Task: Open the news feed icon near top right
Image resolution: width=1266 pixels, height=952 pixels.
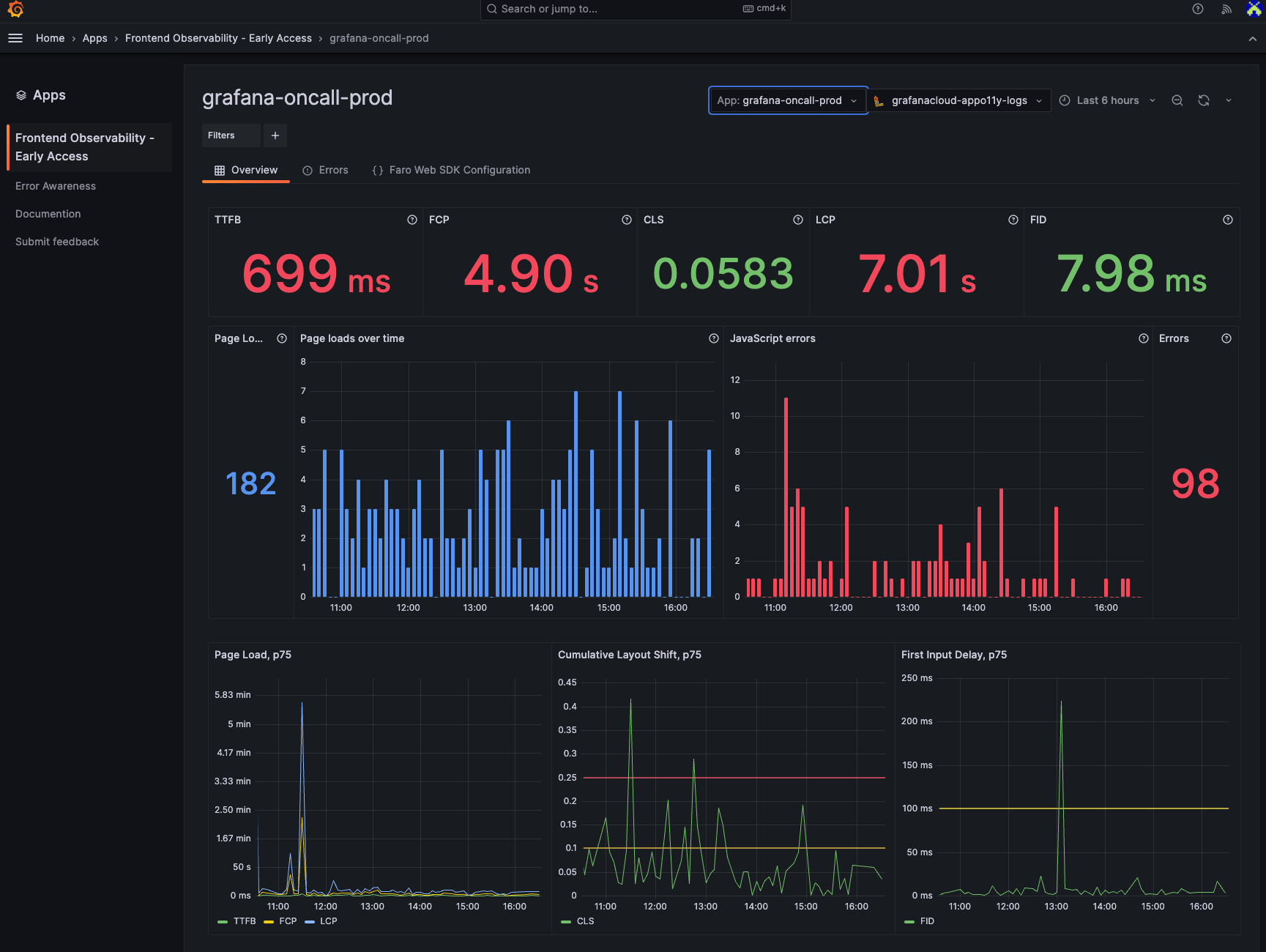Action: 1226,9
